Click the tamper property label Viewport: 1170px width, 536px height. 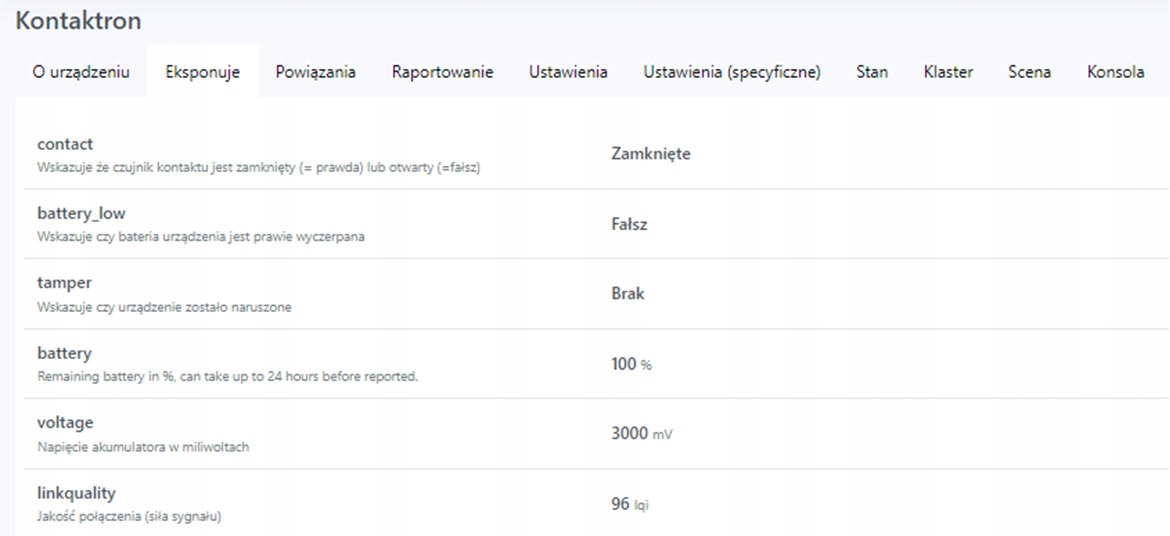63,284
